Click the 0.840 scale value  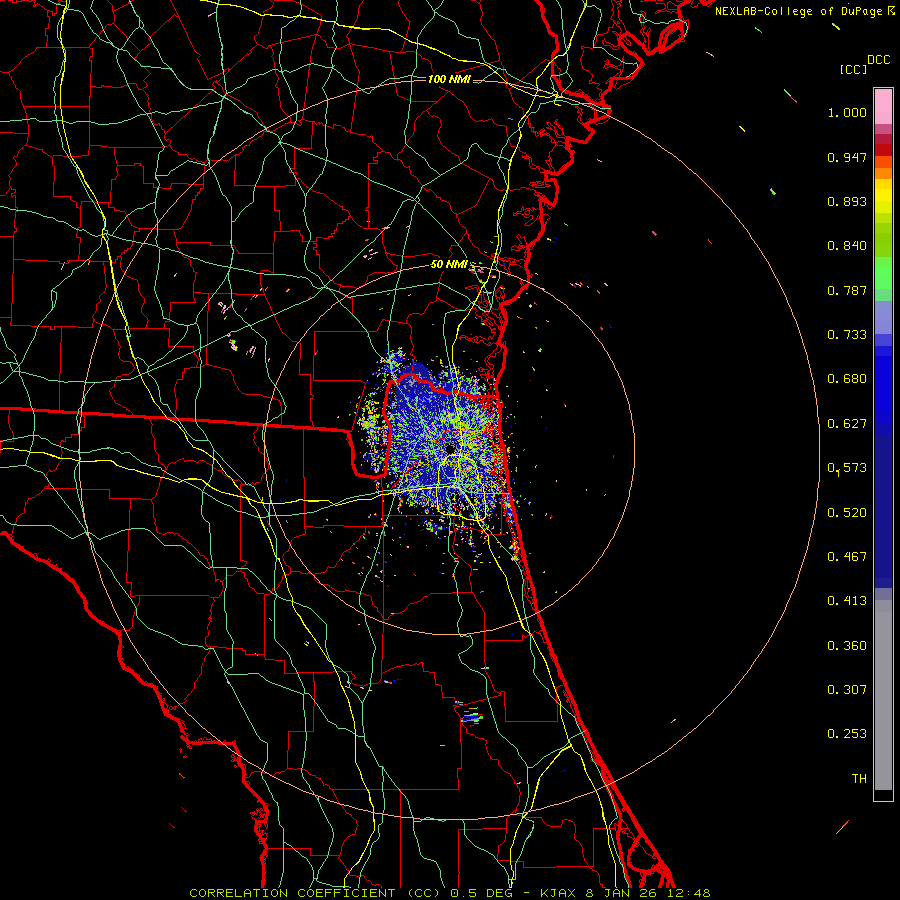tap(847, 246)
